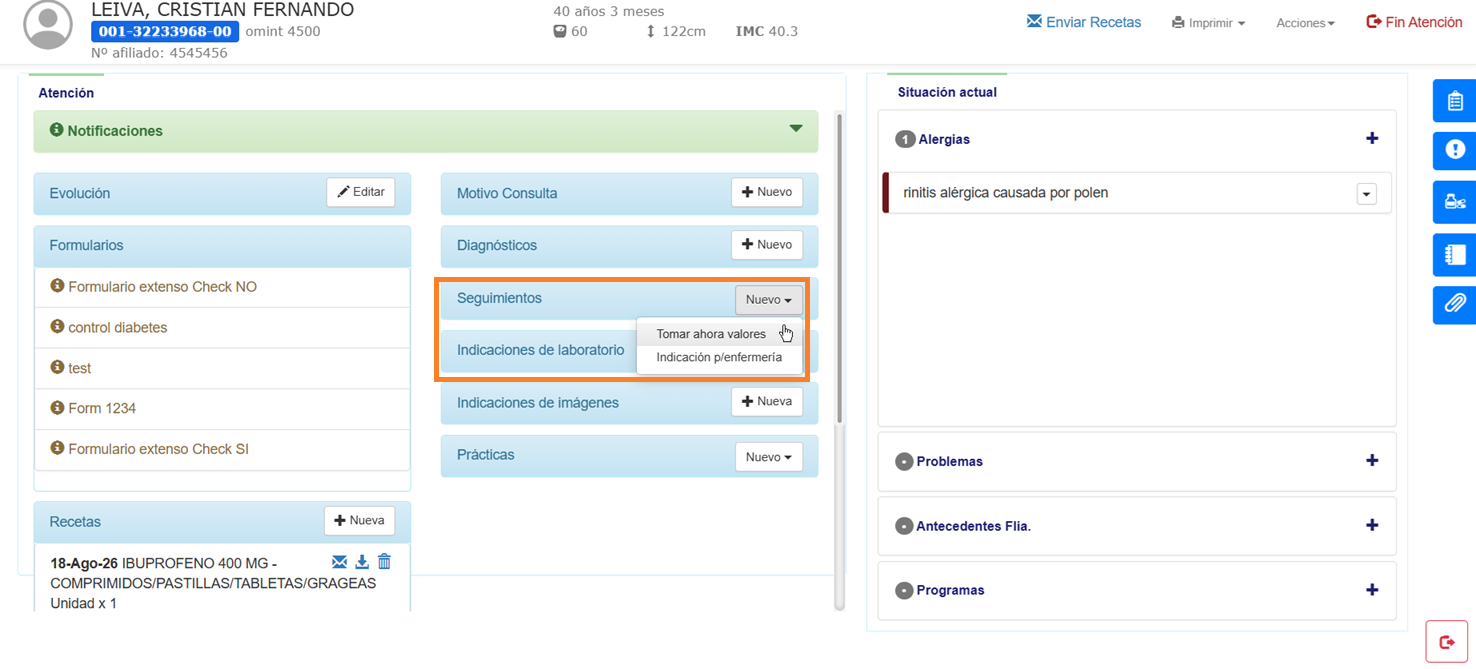This screenshot has width=1476, height=669.
Task: Click Editar button in Evolución
Action: pos(361,192)
